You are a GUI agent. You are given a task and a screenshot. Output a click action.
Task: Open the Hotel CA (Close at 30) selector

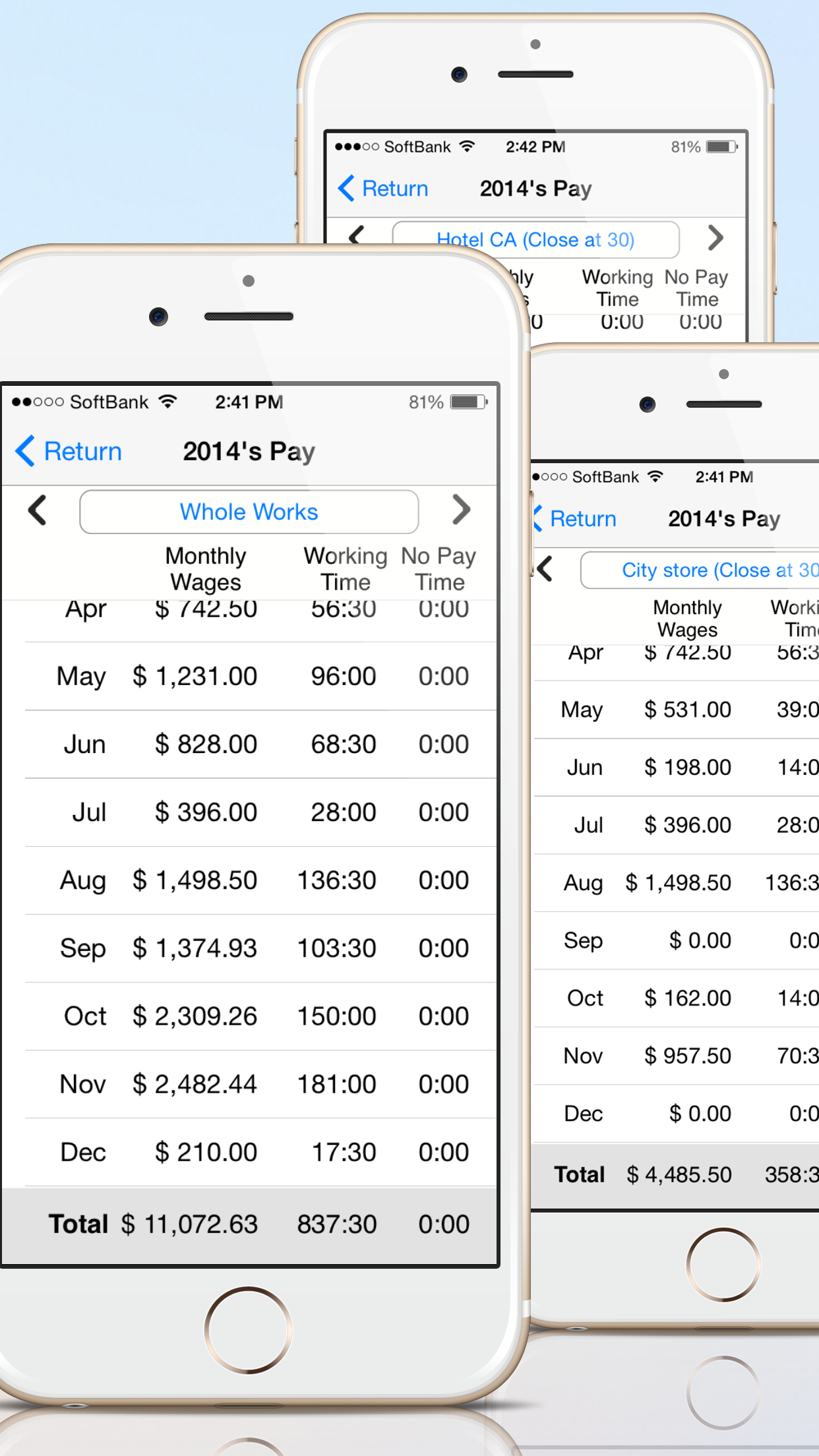535,239
